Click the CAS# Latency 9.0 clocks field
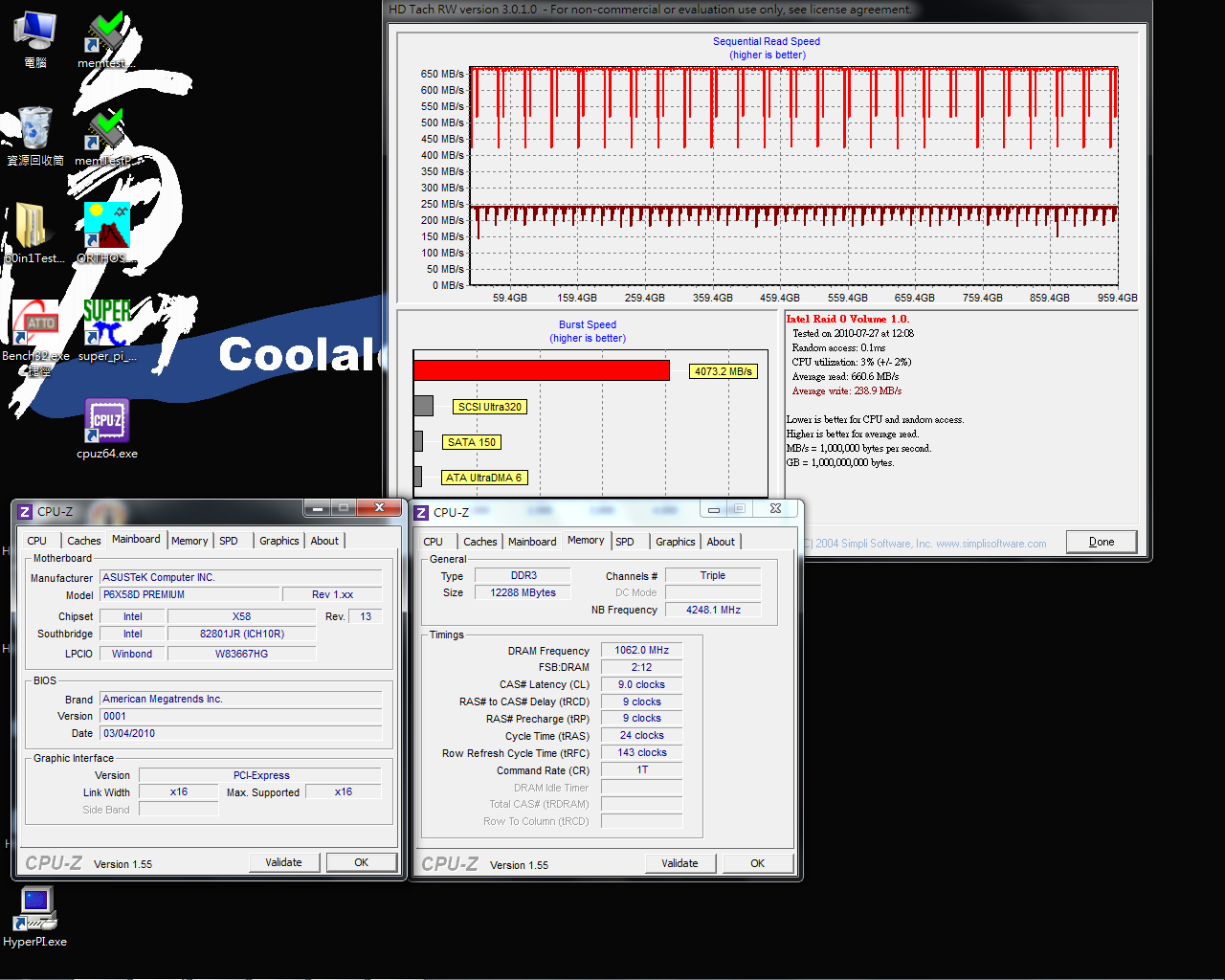1225x980 pixels. click(641, 684)
